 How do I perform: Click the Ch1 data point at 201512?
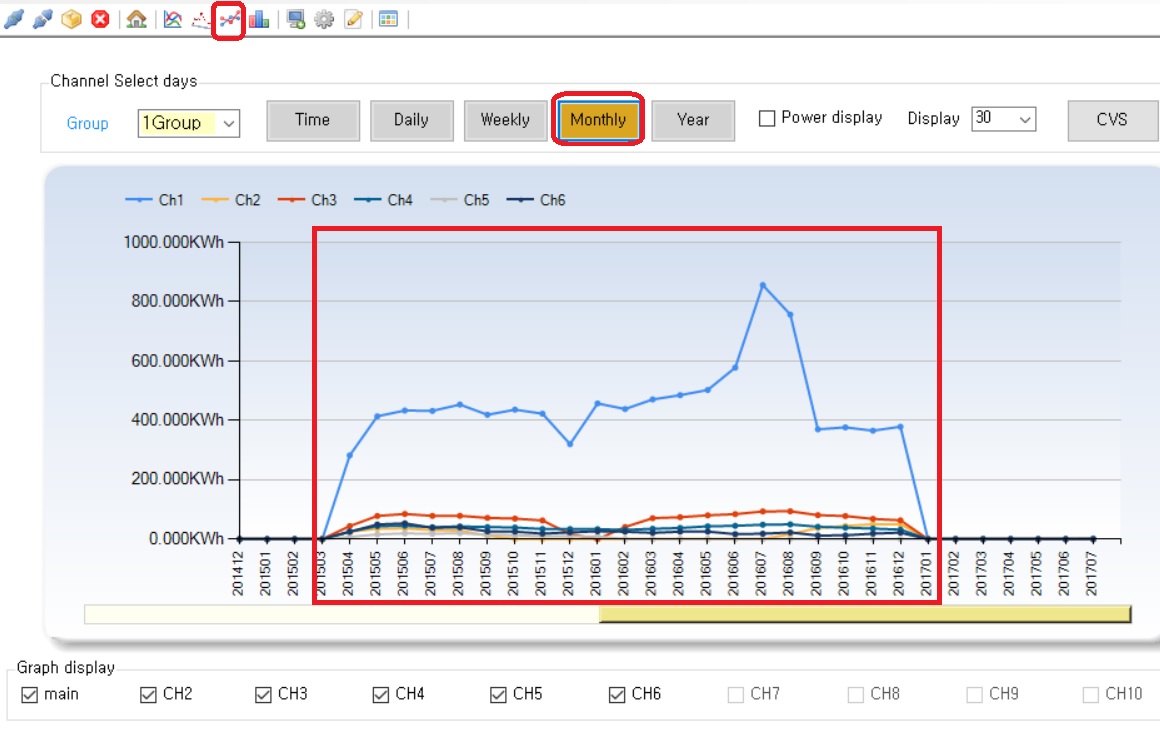pyautogui.click(x=570, y=444)
